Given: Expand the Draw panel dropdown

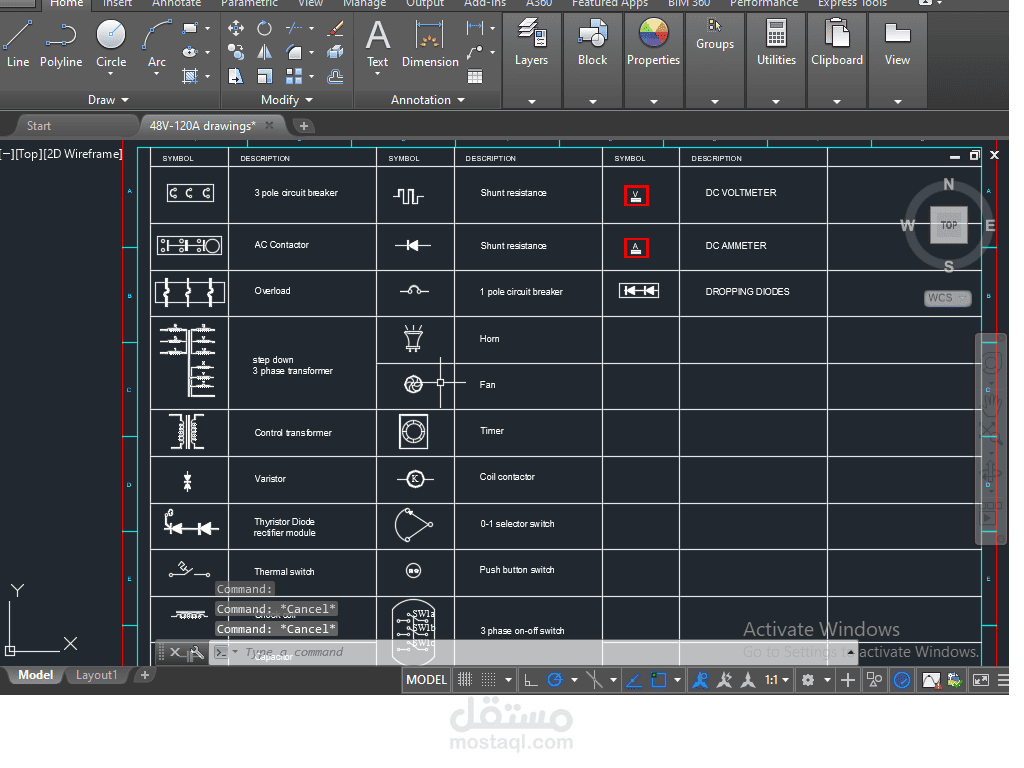Looking at the screenshot, I should tap(108, 100).
